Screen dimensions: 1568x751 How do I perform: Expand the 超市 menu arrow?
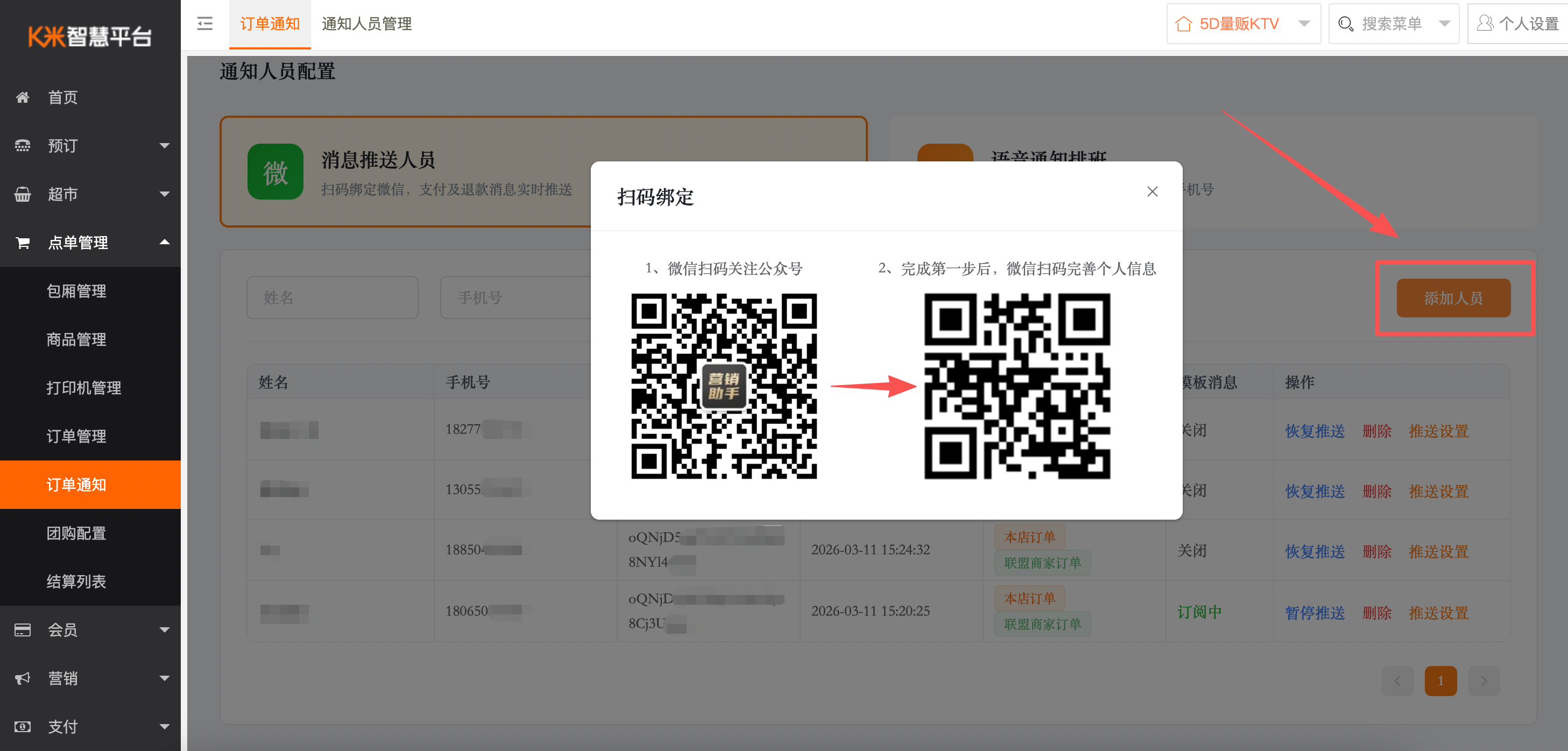(164, 194)
